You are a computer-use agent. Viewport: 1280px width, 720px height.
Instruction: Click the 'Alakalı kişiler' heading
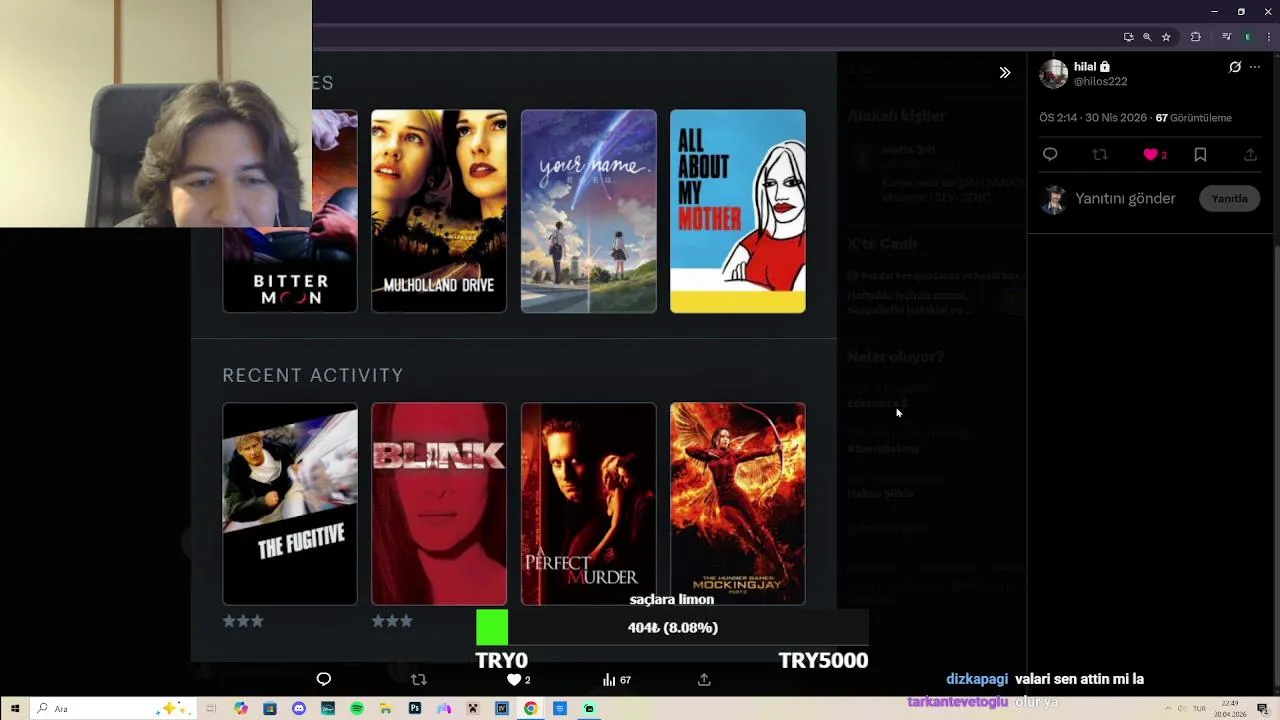coord(896,116)
